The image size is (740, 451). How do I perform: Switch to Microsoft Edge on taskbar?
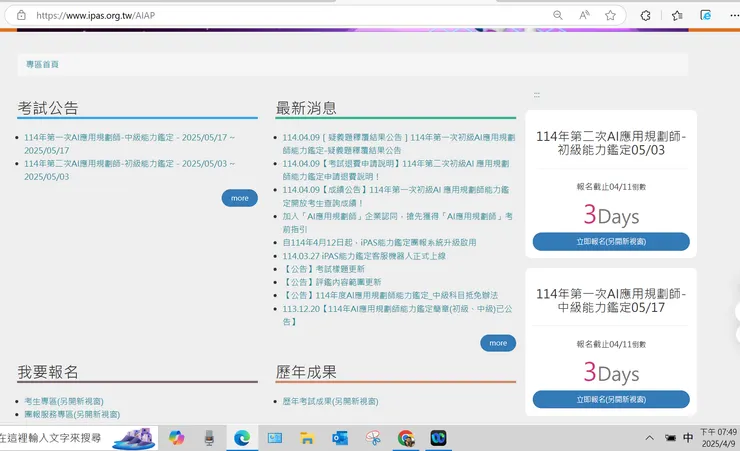242,438
